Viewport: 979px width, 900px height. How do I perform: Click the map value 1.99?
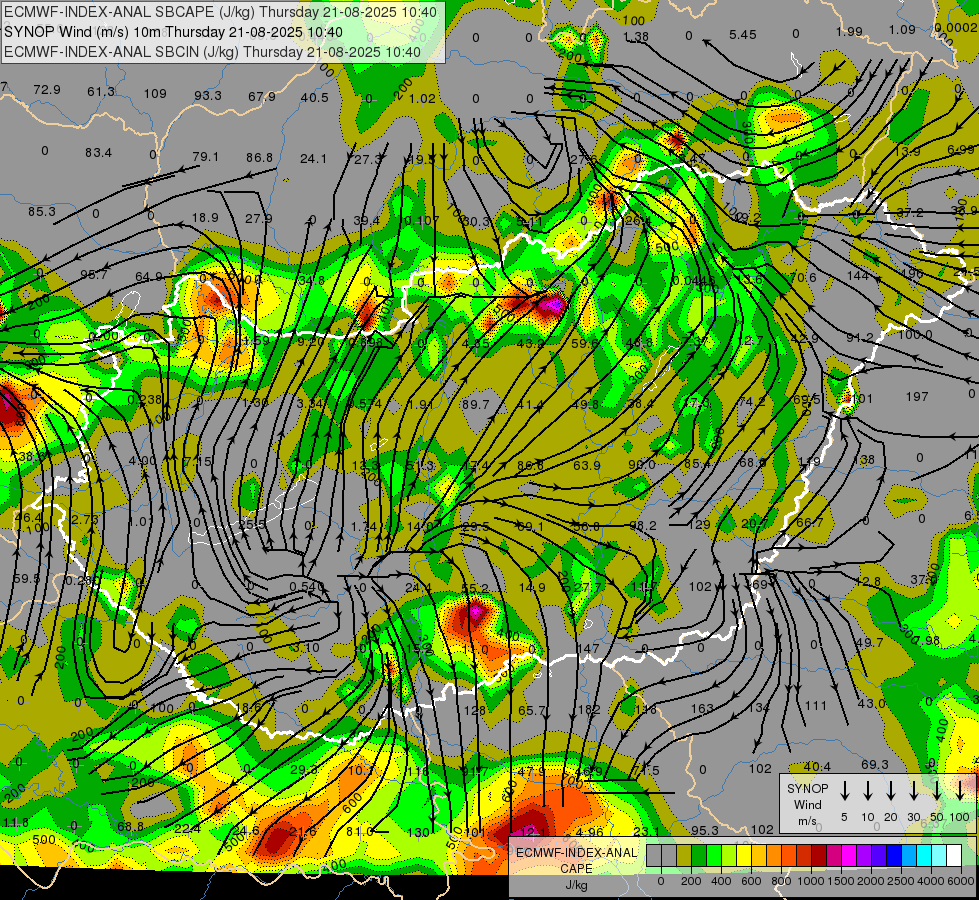click(849, 31)
